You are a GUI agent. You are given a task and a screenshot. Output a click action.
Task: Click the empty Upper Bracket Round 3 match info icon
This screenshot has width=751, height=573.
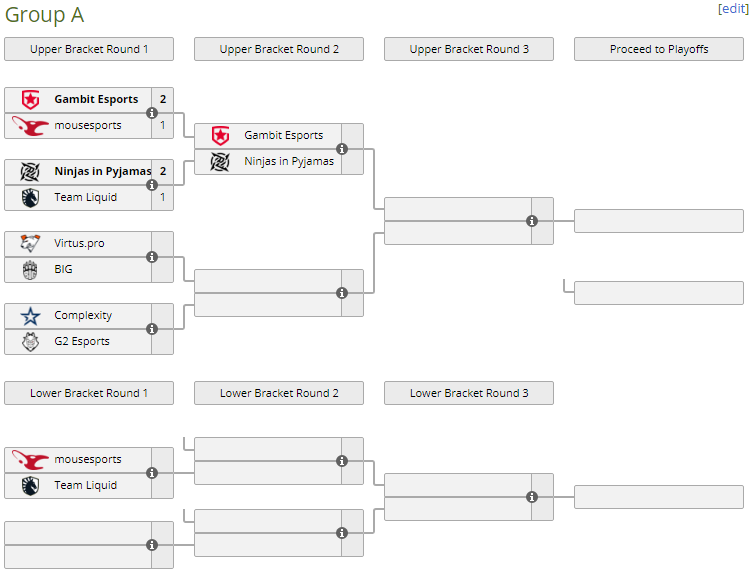(532, 221)
